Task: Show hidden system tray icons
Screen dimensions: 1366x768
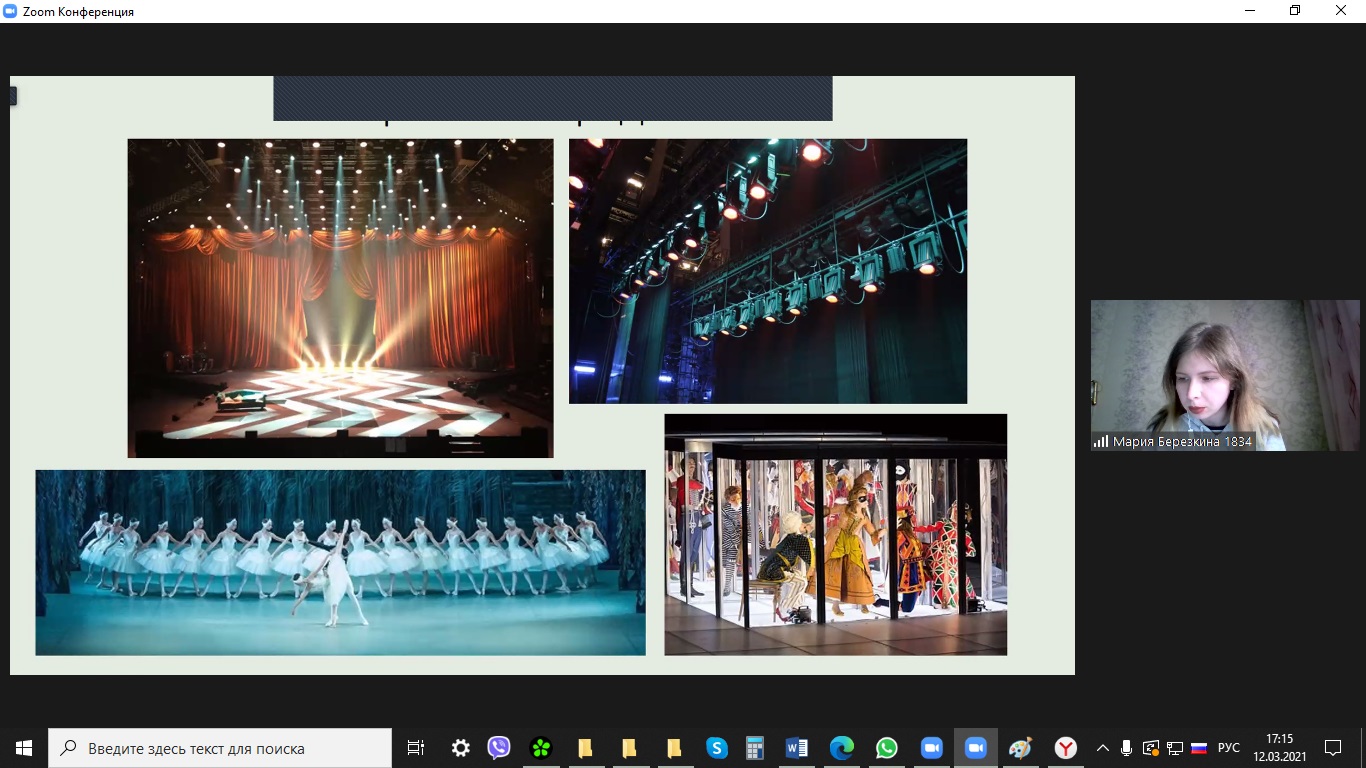Action: coord(1103,748)
